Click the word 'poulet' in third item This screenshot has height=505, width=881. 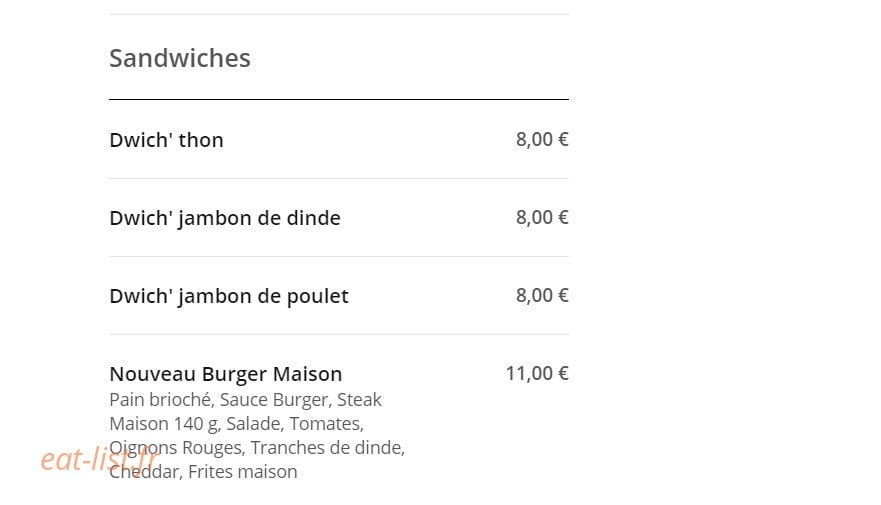click(x=318, y=296)
